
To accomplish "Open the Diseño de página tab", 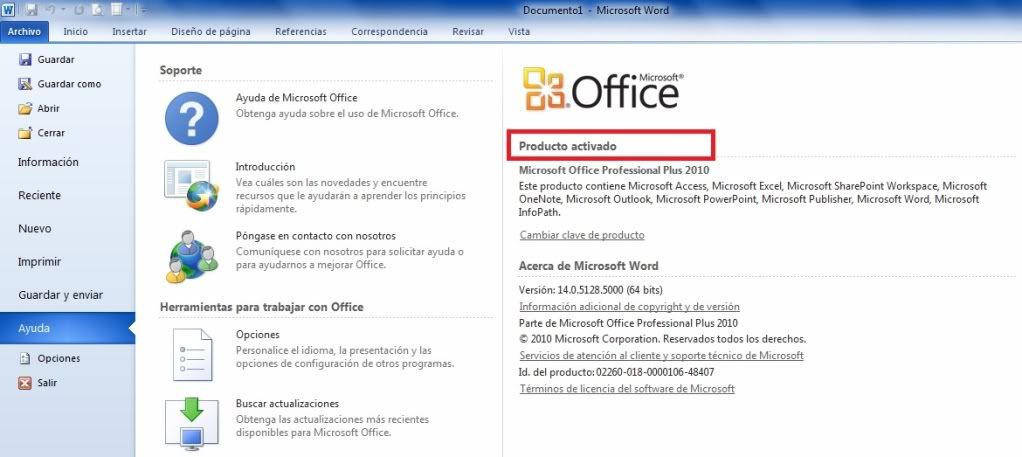I will (x=211, y=31).
